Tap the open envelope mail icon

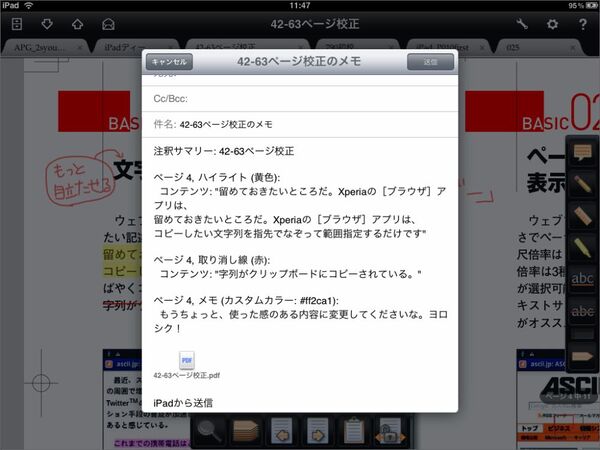coord(108,24)
